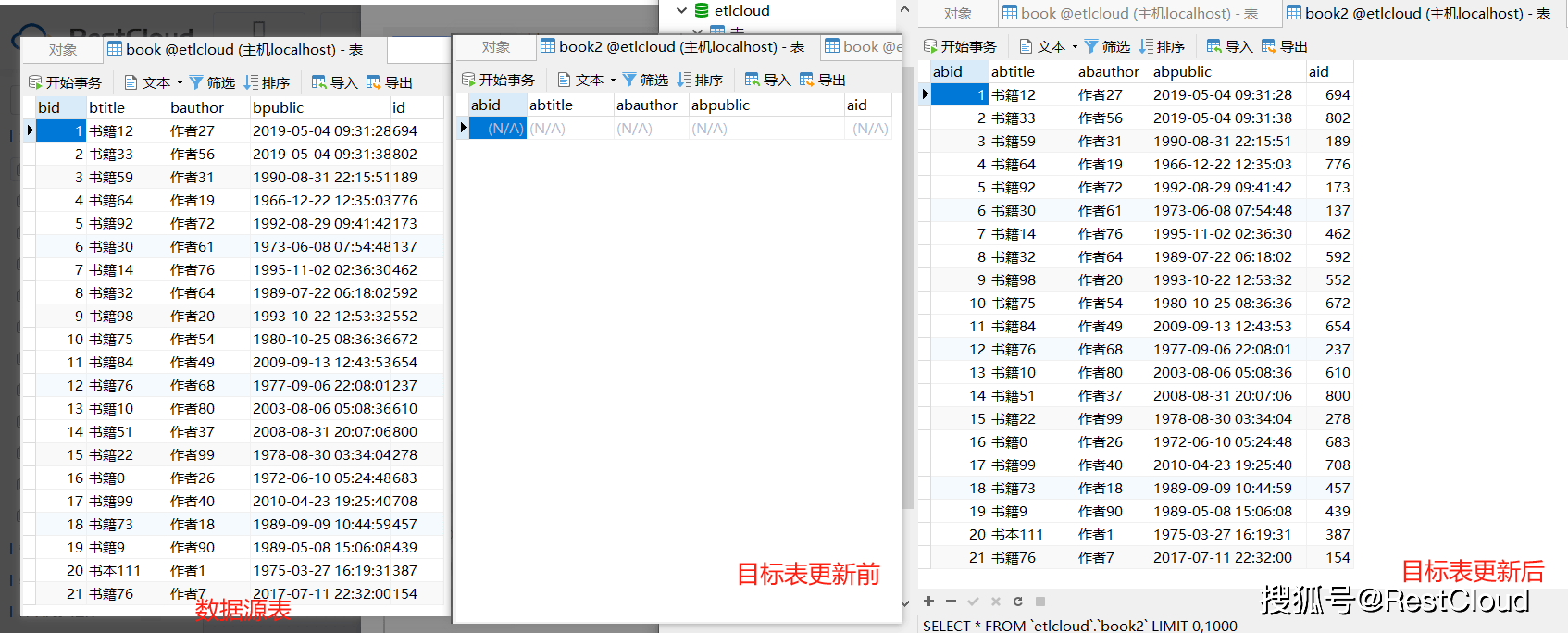
Task: Click 导出 export in the right book2 window
Action: 1284,46
